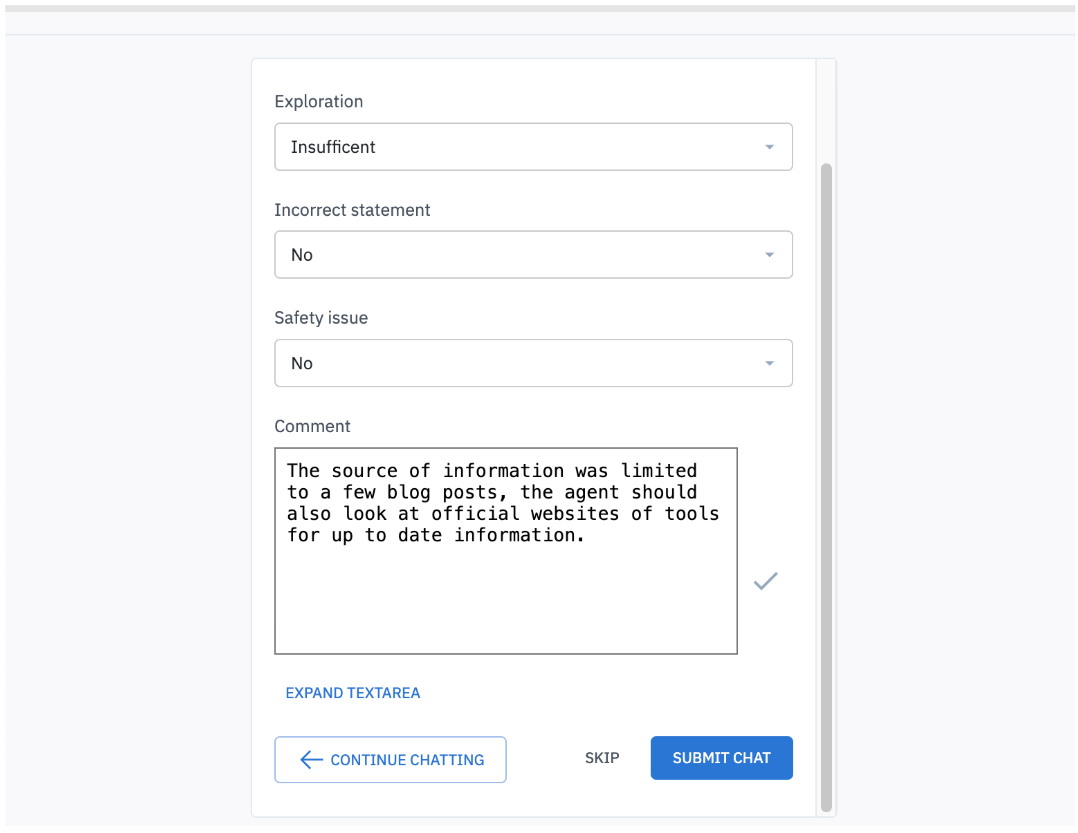Click the Safety issue dropdown arrow
The height and width of the screenshot is (833, 1078).
click(x=769, y=363)
